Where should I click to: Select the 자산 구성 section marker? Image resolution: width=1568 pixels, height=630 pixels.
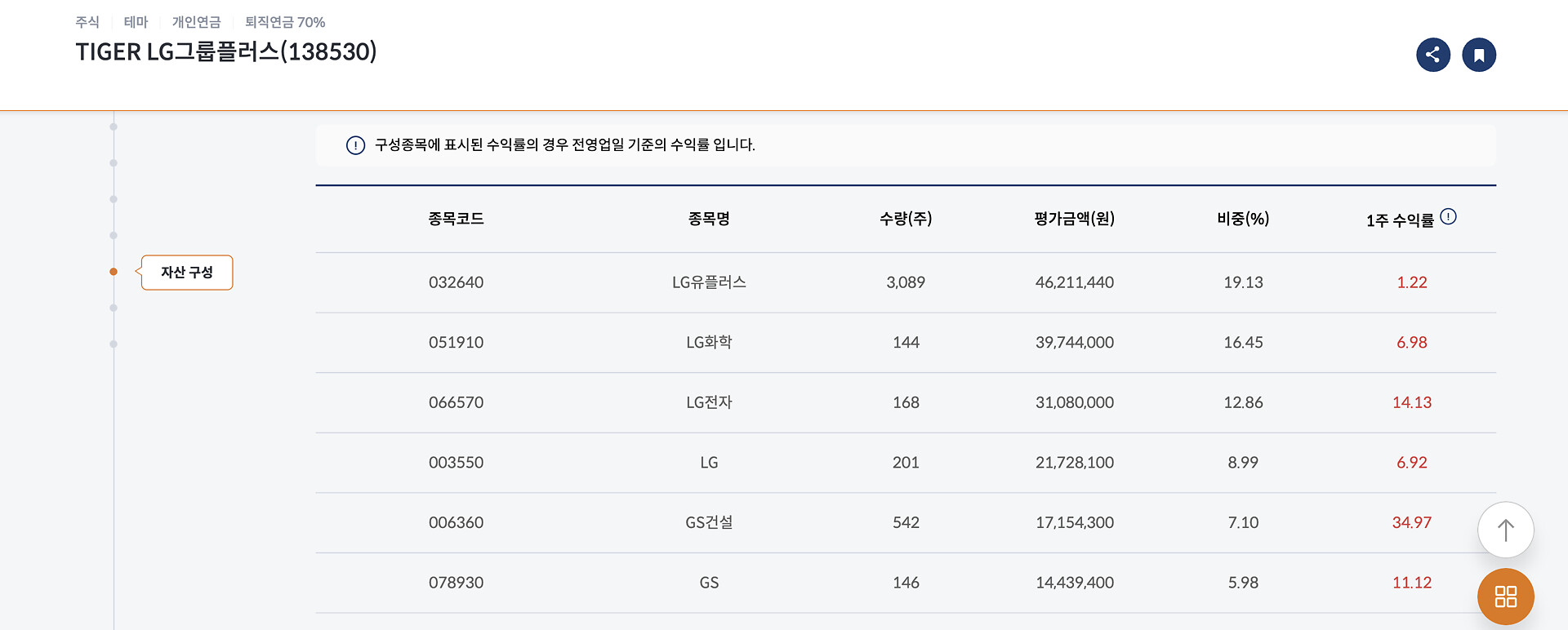187,273
